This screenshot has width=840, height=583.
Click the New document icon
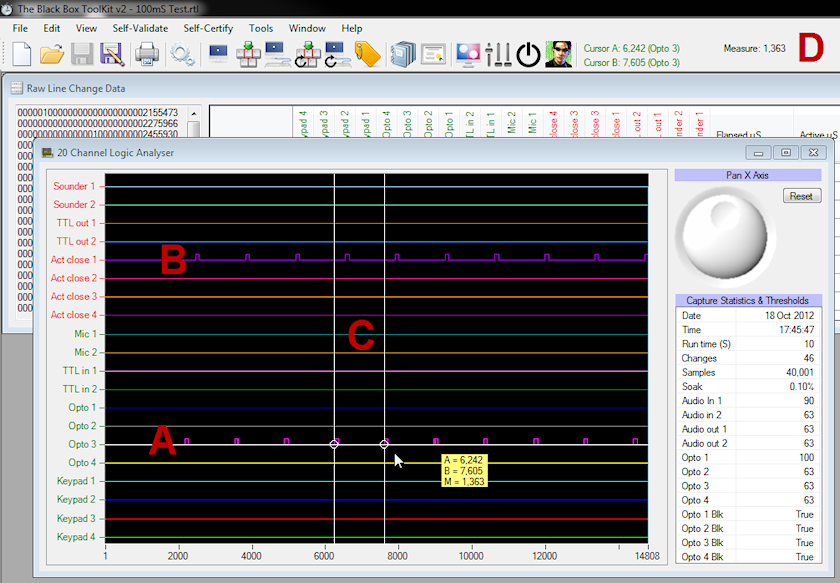click(x=21, y=54)
